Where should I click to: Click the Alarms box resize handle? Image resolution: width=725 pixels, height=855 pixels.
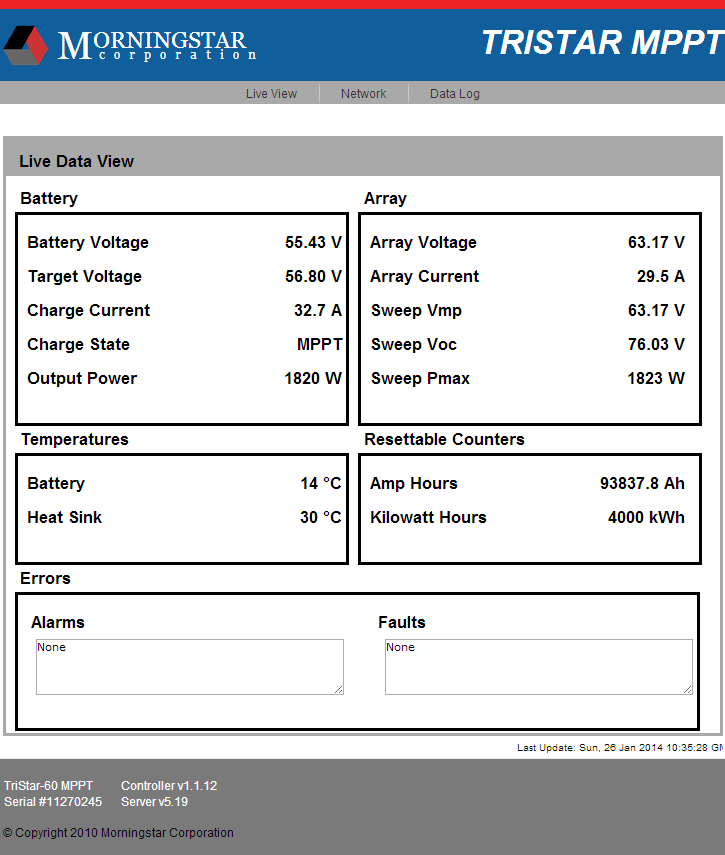tap(338, 689)
